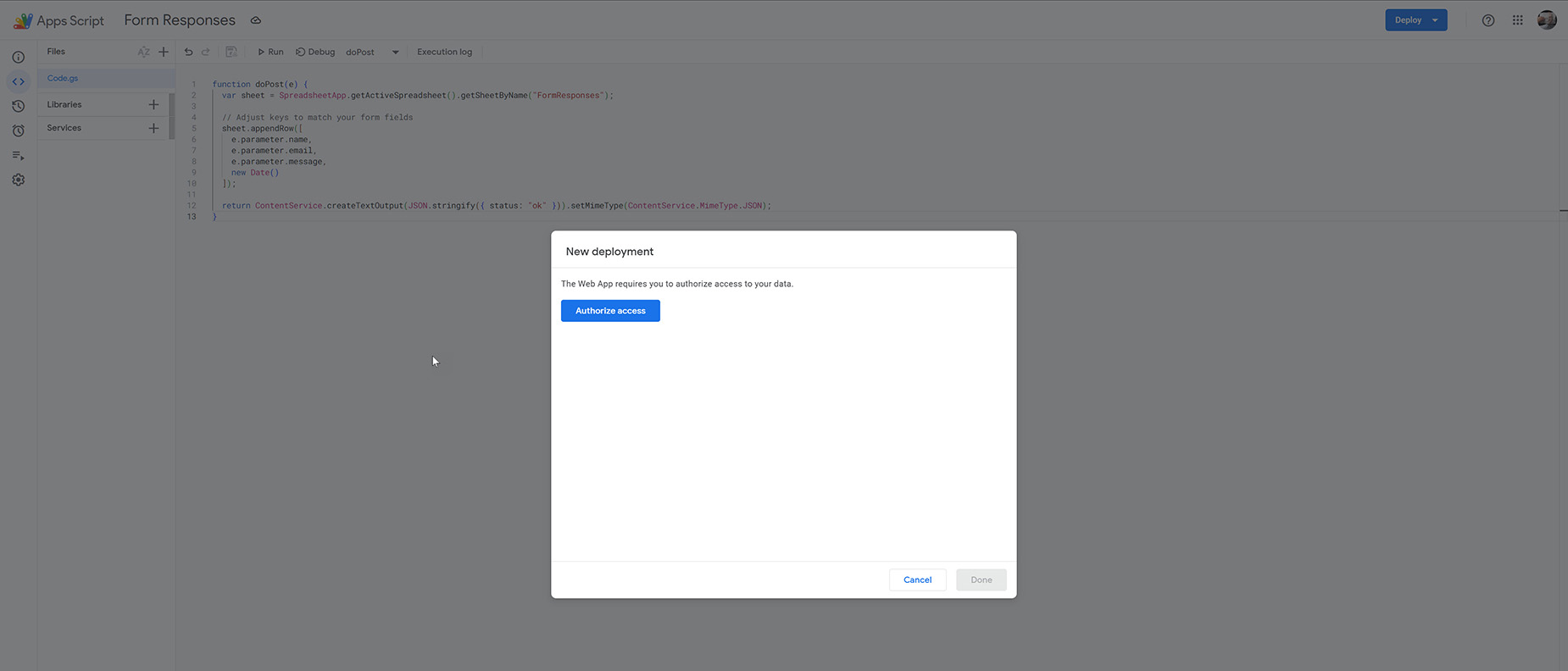Image resolution: width=1568 pixels, height=671 pixels.
Task: Add a service using the plus icon
Action: (x=153, y=128)
